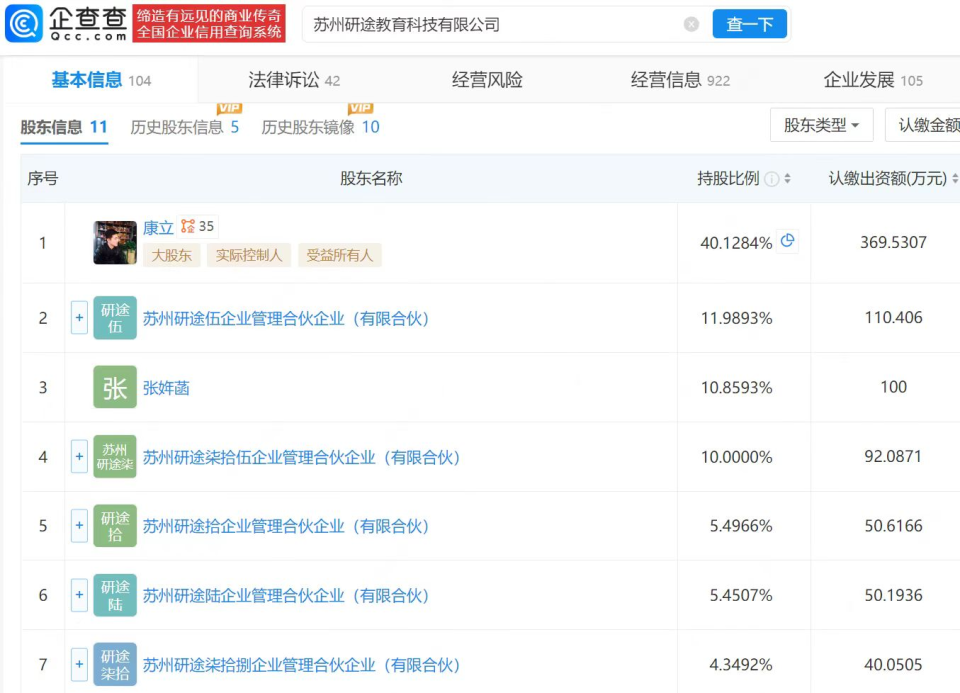Click the Qcc.com logo icon

24,24
